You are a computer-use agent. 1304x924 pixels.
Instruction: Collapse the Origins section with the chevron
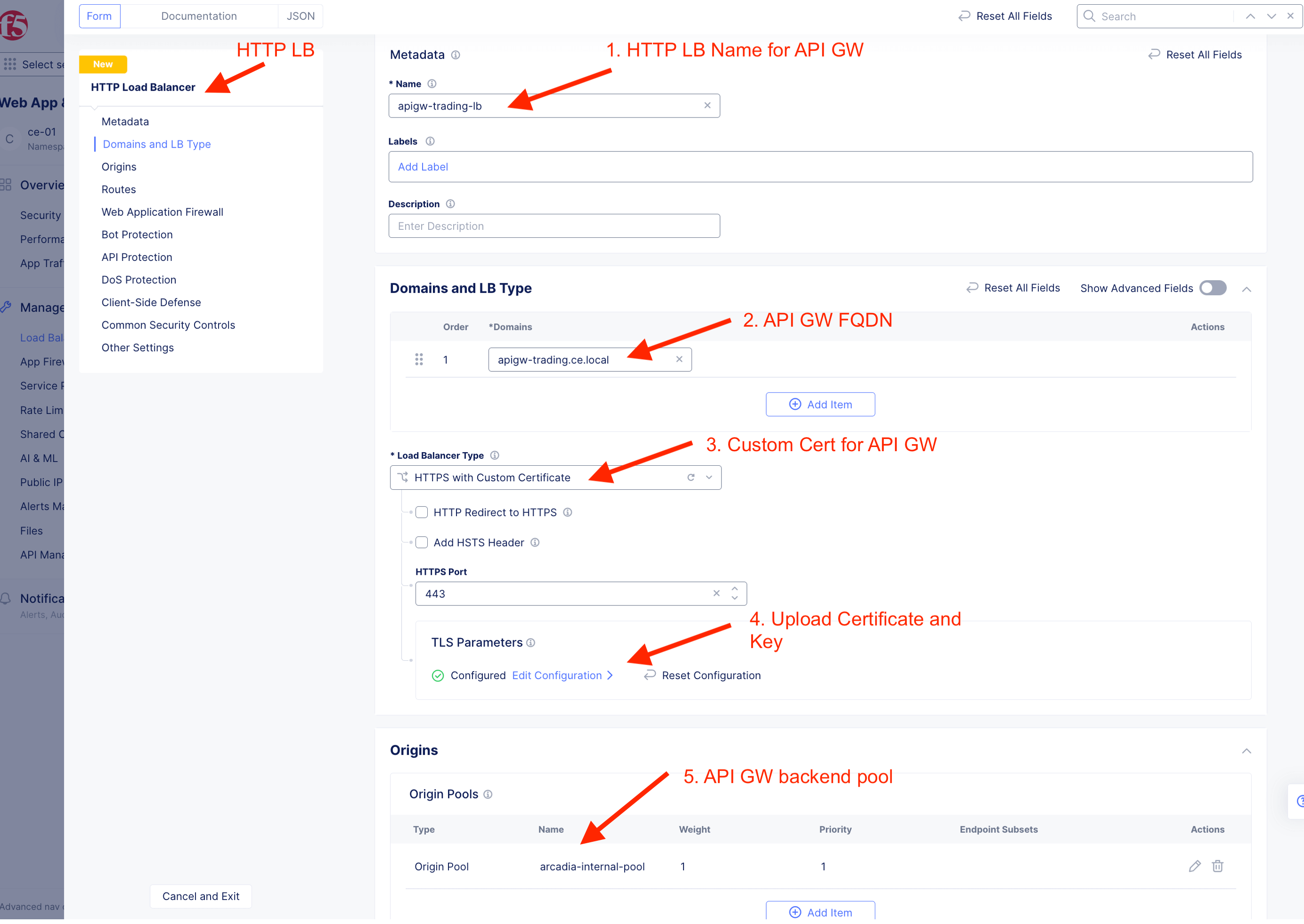pyautogui.click(x=1246, y=751)
